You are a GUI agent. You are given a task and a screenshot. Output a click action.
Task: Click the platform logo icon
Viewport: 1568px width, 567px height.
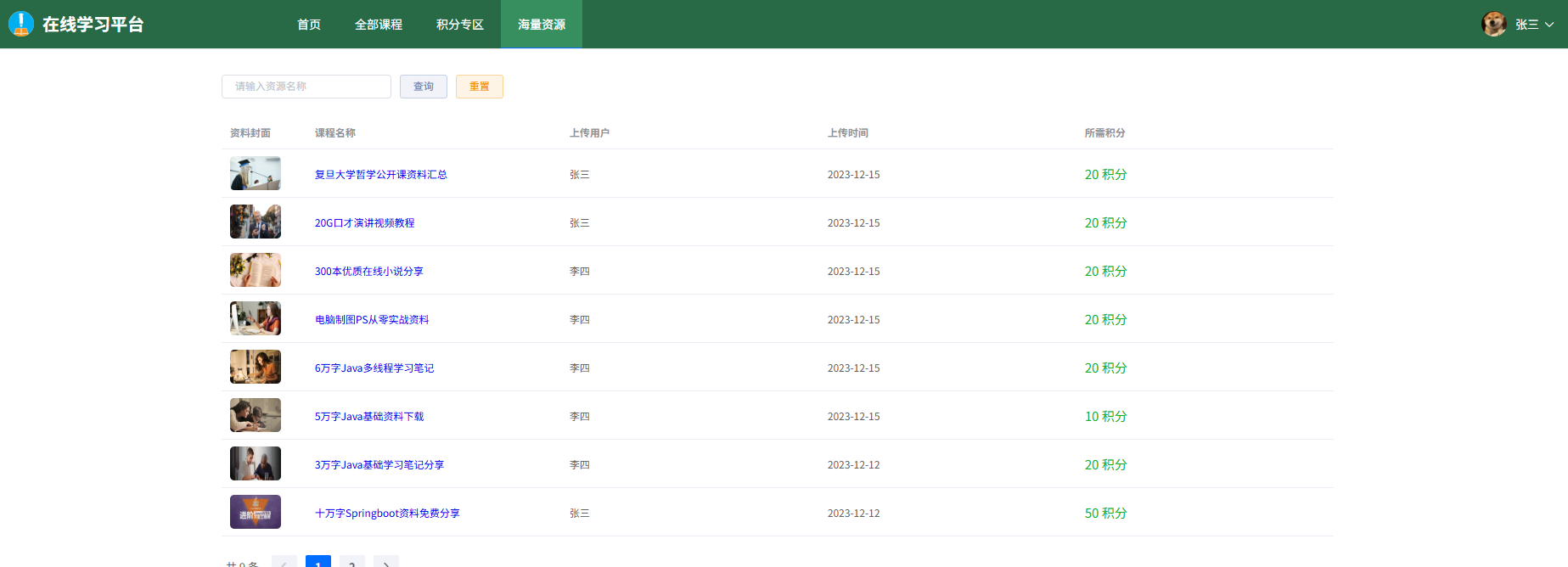[20, 24]
